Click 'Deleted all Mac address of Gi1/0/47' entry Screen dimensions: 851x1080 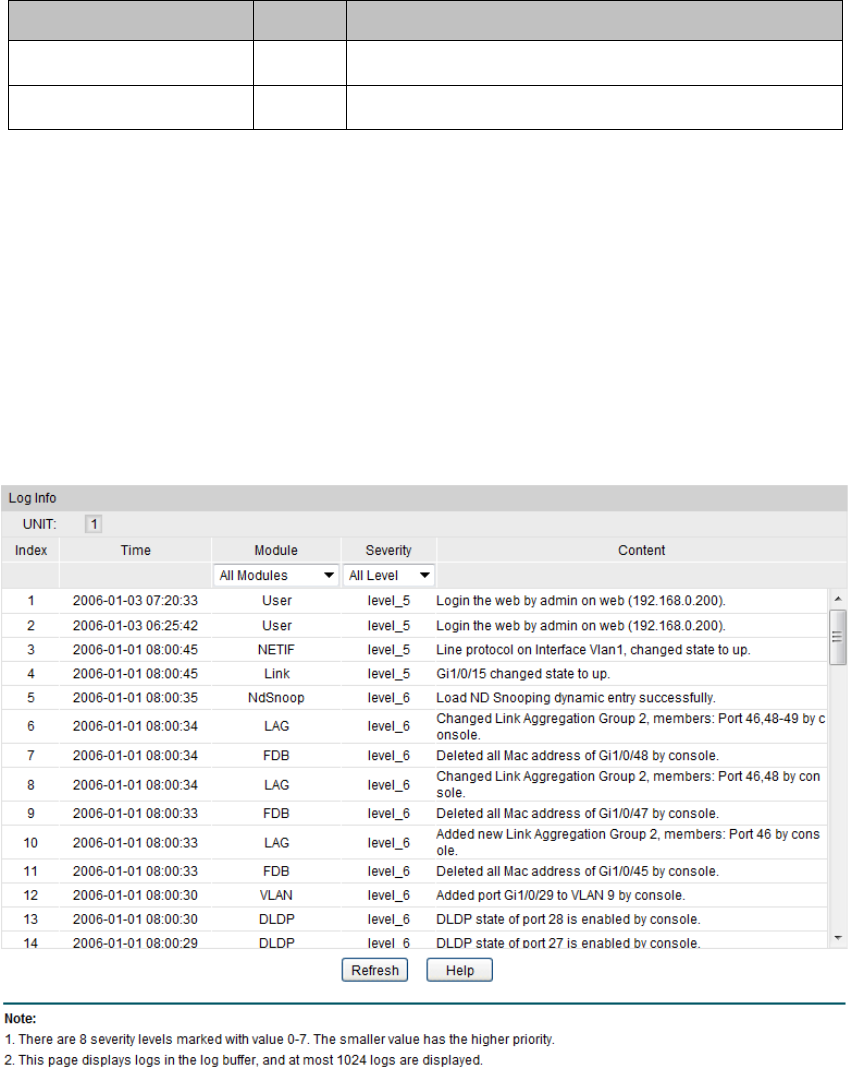[578, 813]
